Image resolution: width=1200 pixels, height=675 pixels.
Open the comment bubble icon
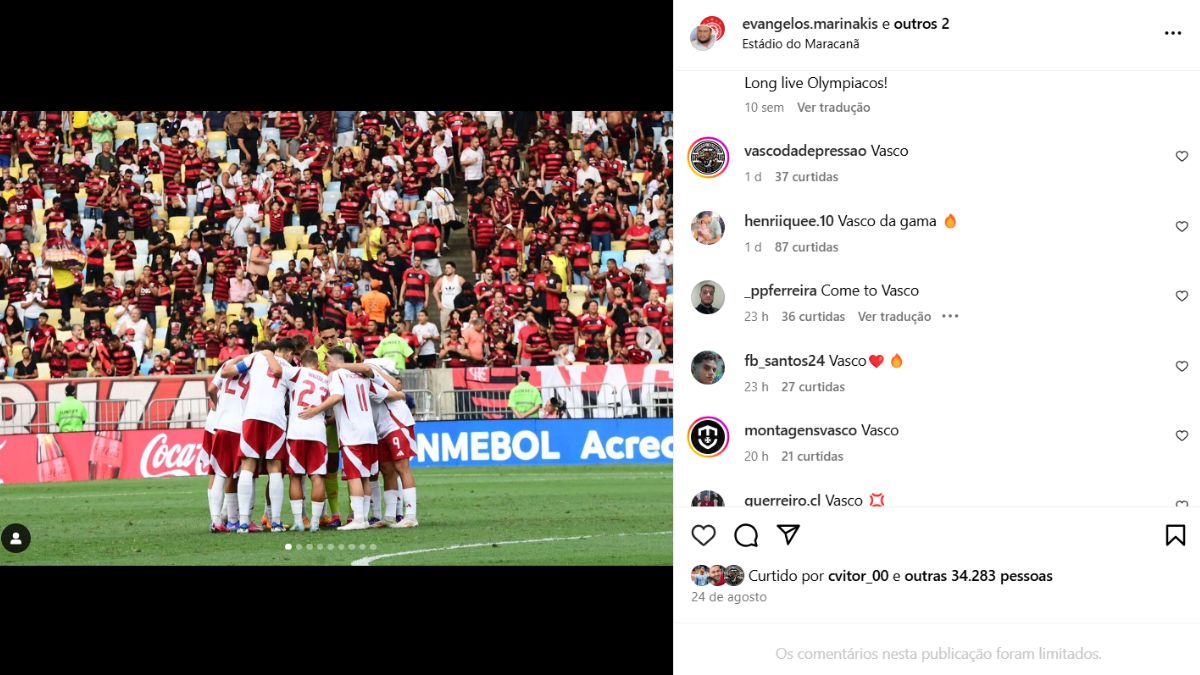(746, 535)
